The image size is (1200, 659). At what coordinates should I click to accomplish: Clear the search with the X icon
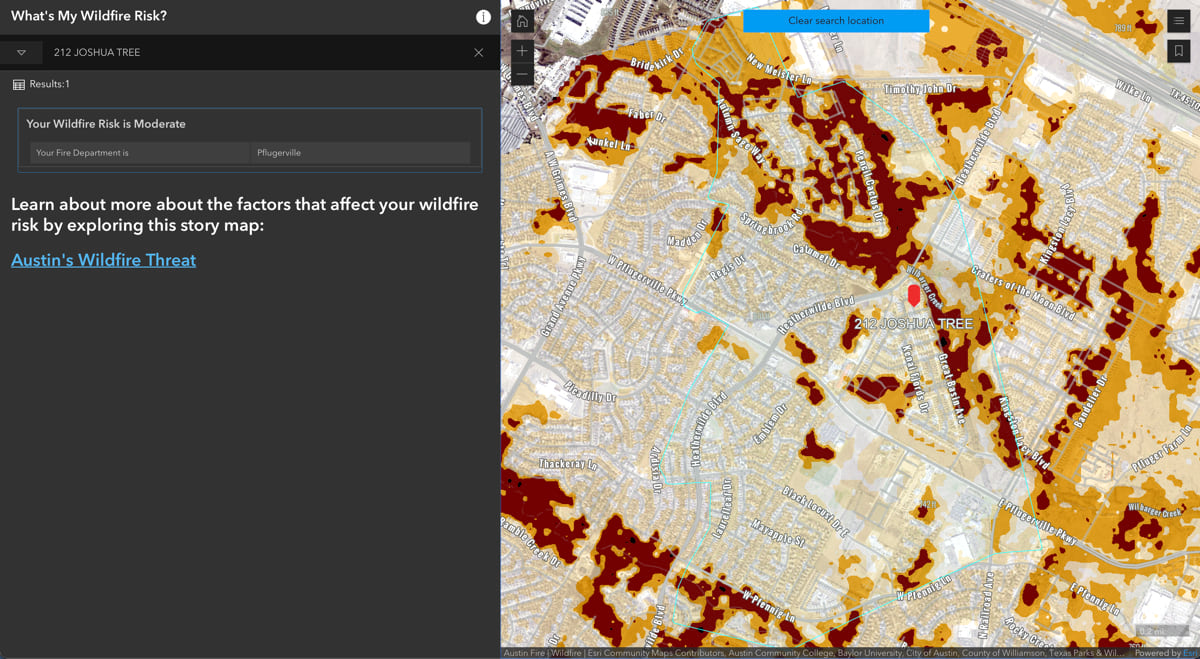478,52
